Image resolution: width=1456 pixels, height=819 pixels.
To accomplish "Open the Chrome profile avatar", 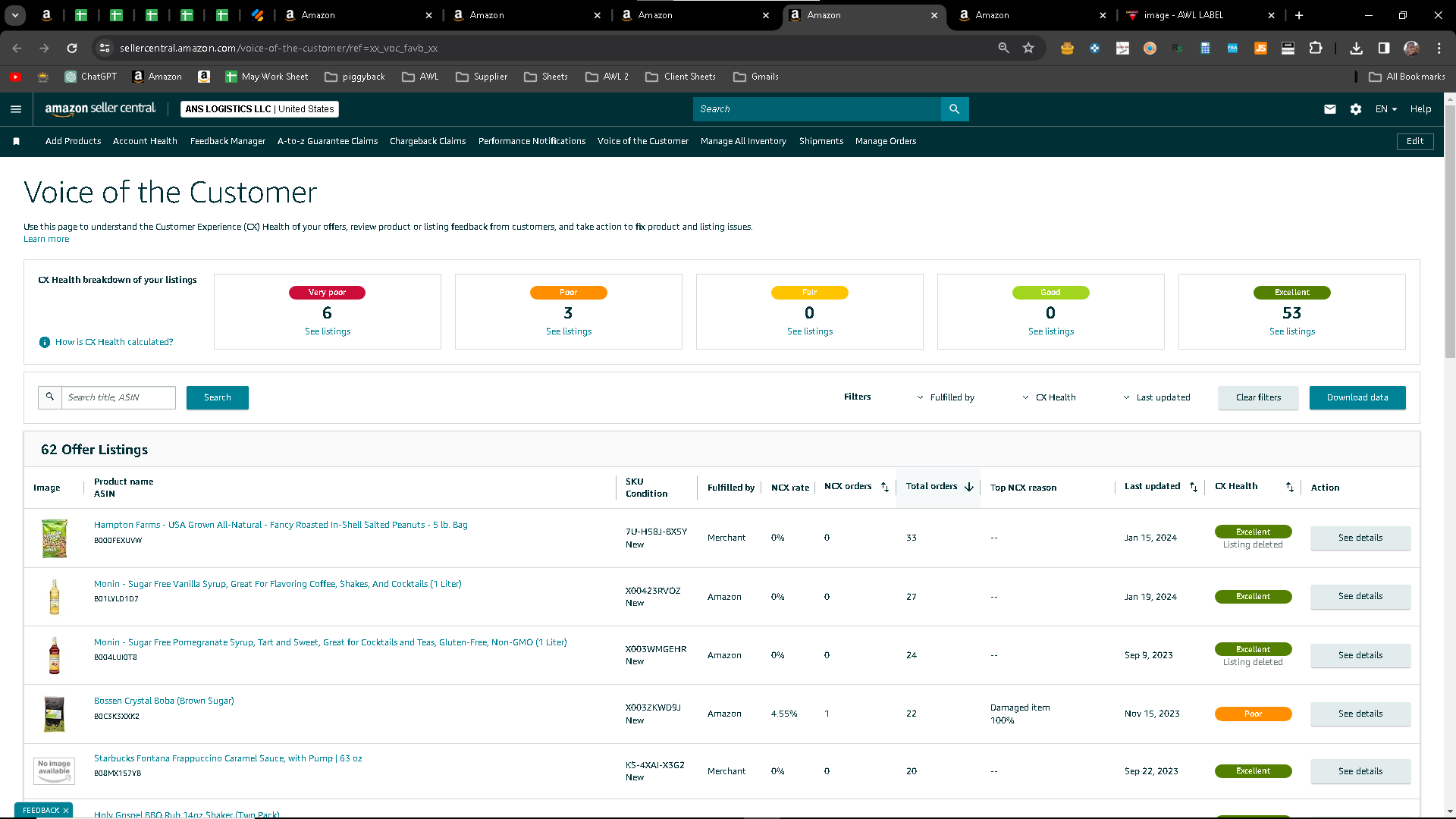I will click(1411, 48).
